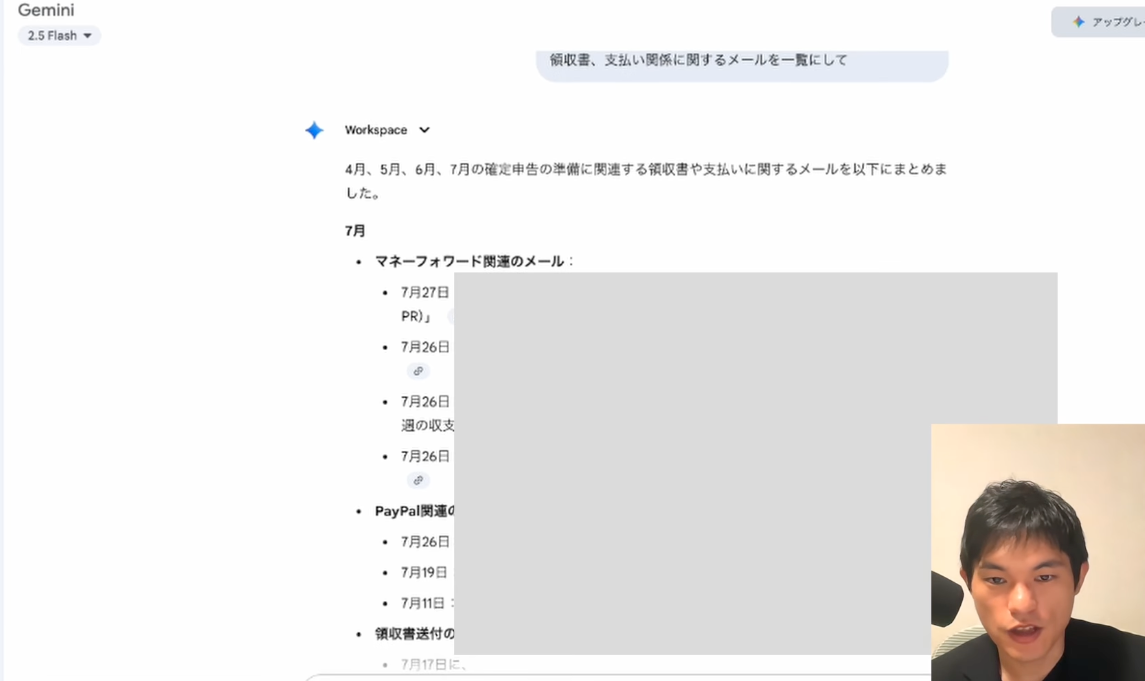Click the blue Gemini sparkle icon
Image resolution: width=1145 pixels, height=681 pixels.
pyautogui.click(x=314, y=130)
